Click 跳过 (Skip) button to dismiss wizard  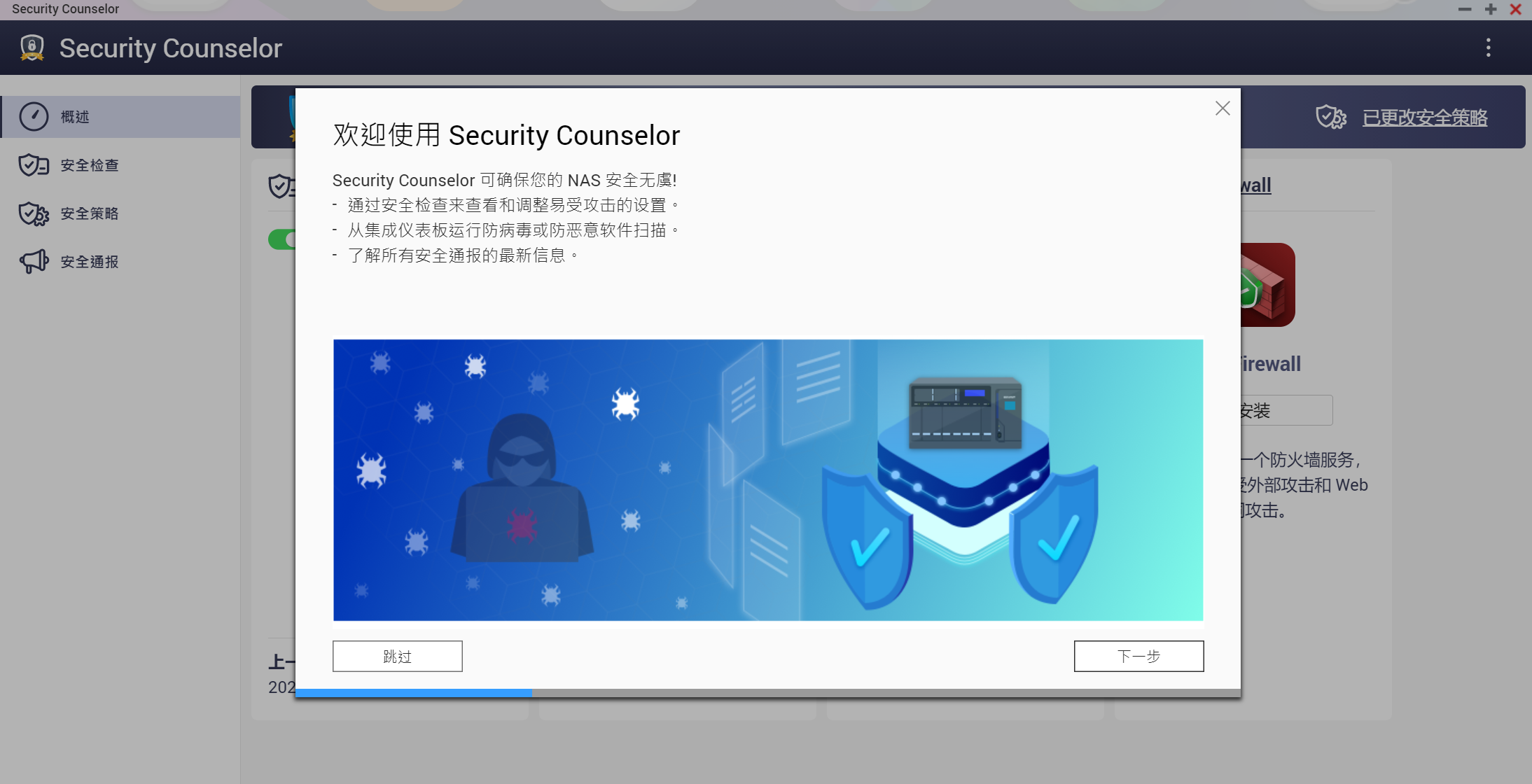tap(397, 656)
